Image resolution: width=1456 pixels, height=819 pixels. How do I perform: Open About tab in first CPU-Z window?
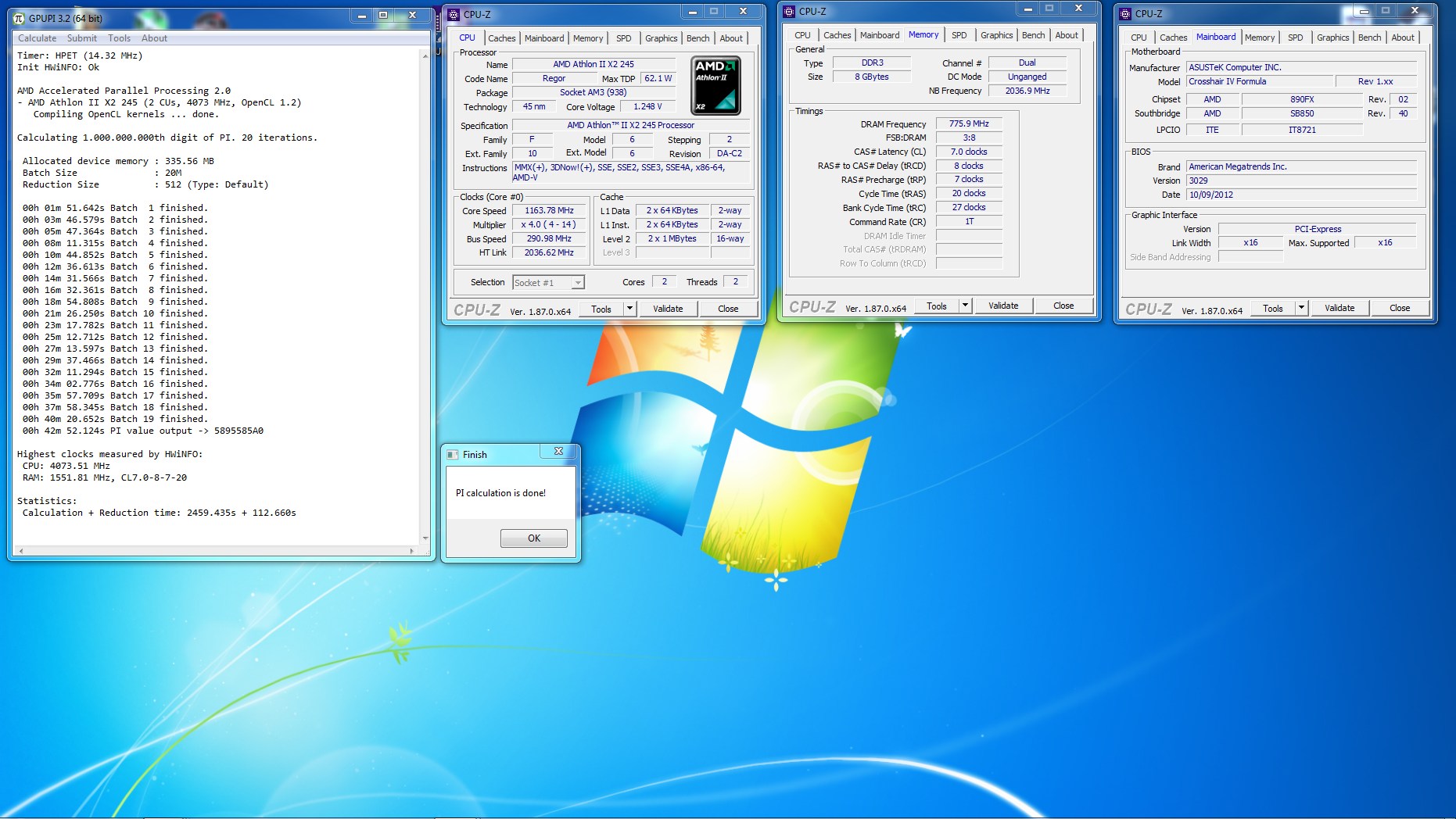[731, 38]
